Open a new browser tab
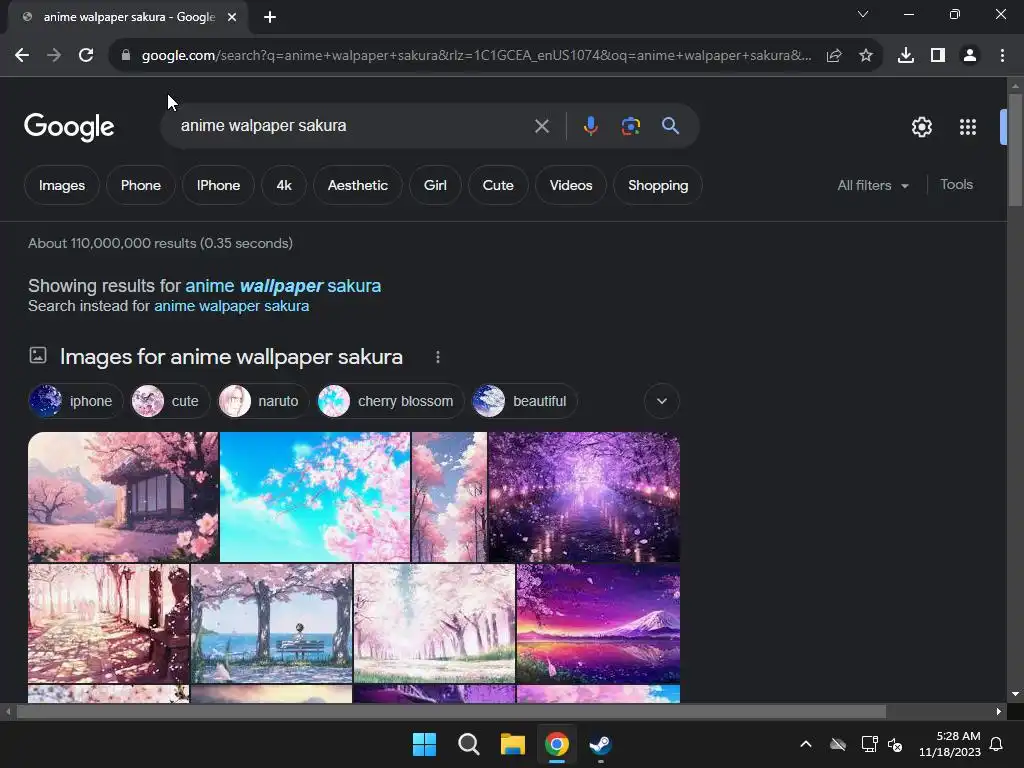Image resolution: width=1024 pixels, height=768 pixels. 270,17
